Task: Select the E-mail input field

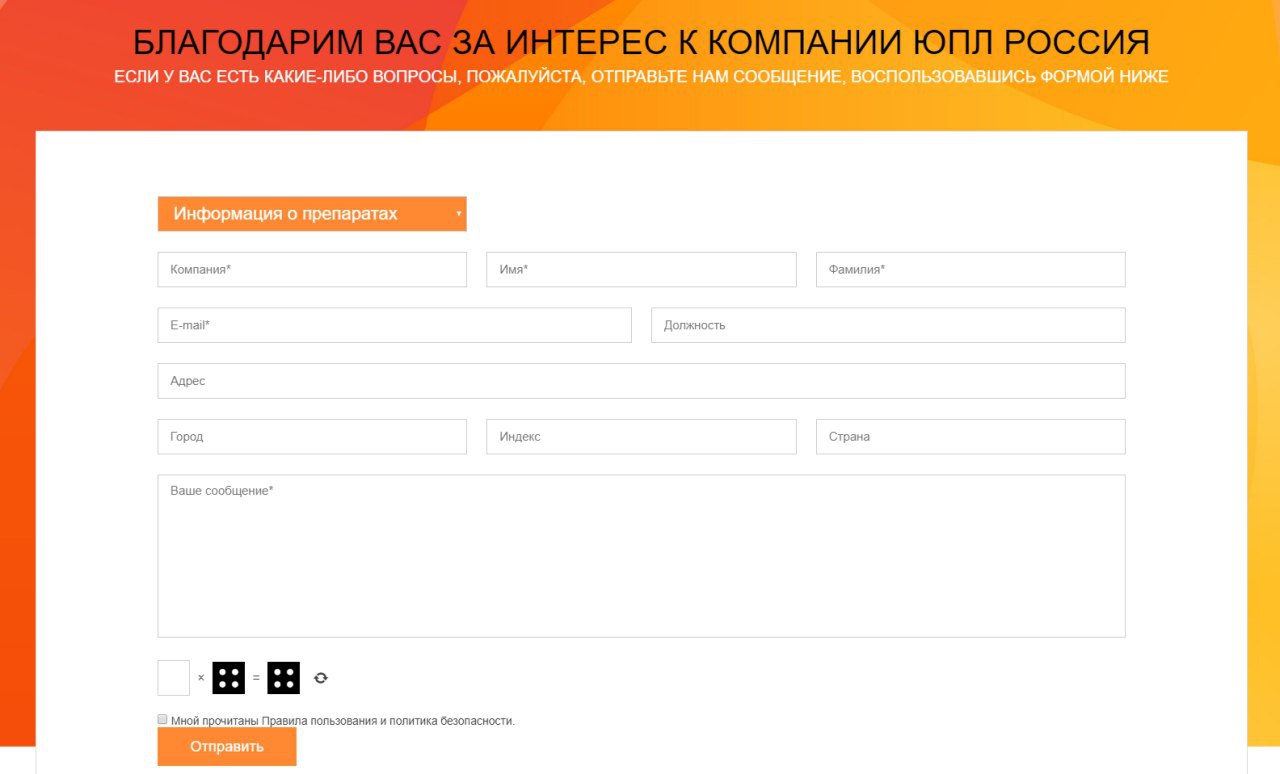Action: pyautogui.click(x=394, y=325)
